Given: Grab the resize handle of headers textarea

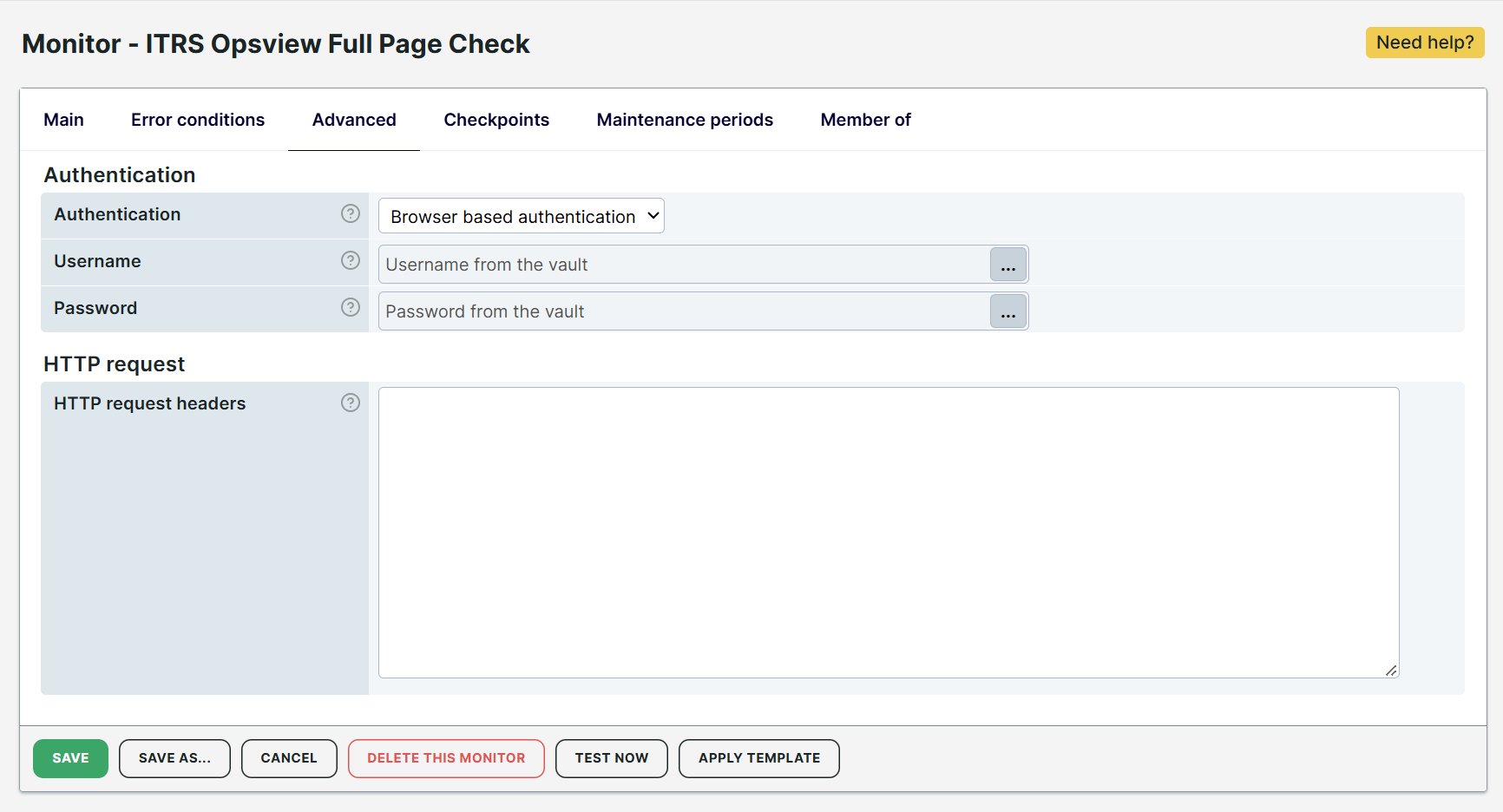Looking at the screenshot, I should pyautogui.click(x=1391, y=670).
